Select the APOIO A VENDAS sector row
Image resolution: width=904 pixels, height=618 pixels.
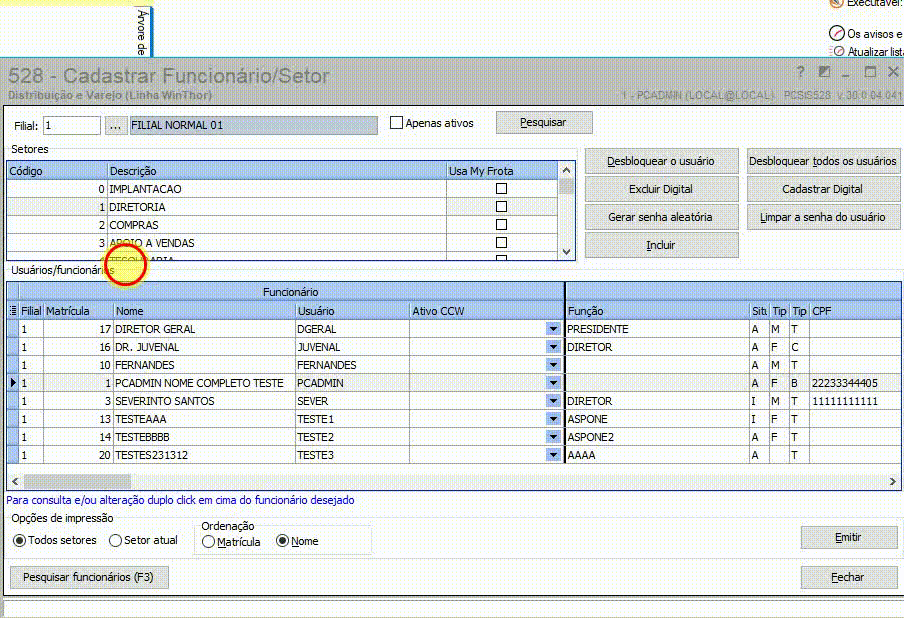coord(282,242)
